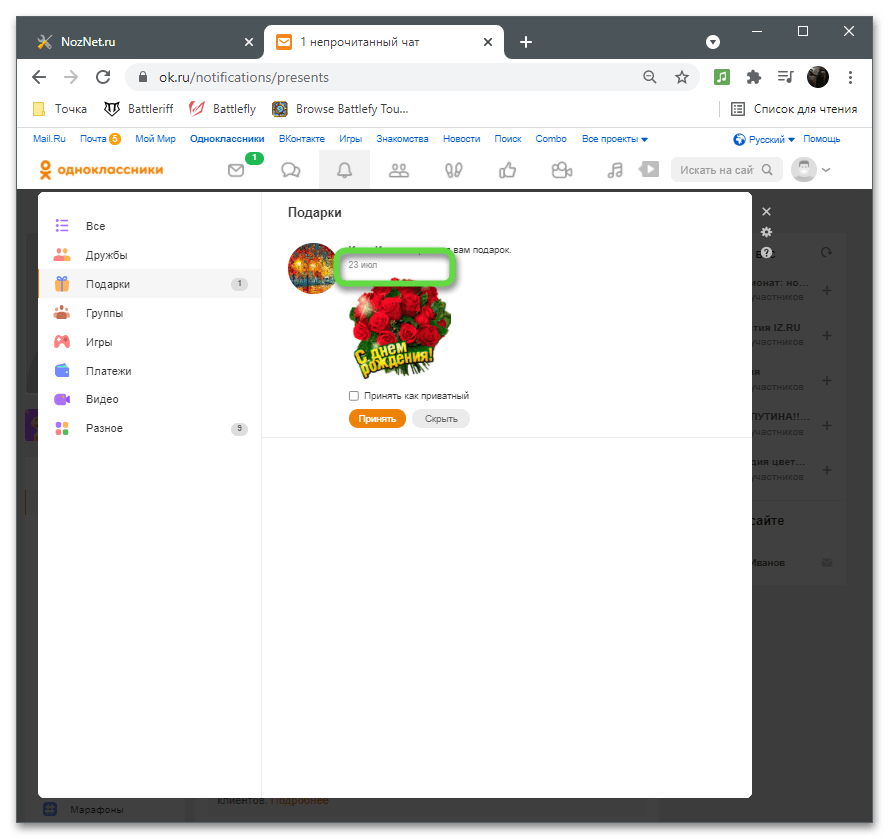Viewport: 889px width, 839px height.
Task: Select the 'Группы' notifications category
Action: (x=150, y=313)
